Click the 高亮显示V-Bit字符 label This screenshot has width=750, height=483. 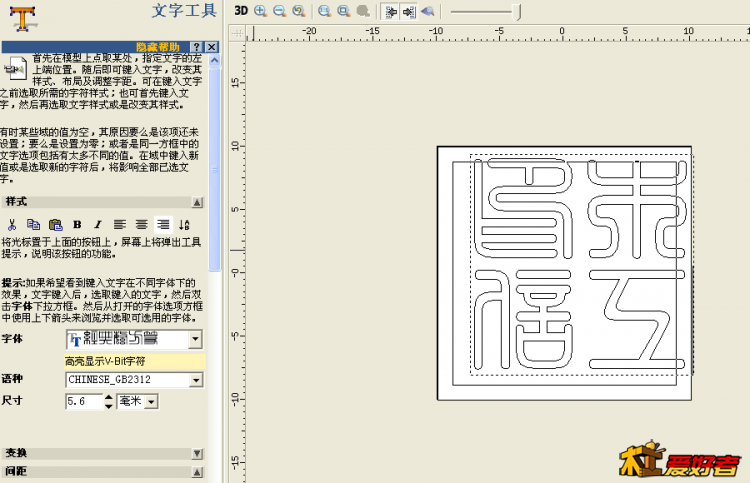pos(105,362)
